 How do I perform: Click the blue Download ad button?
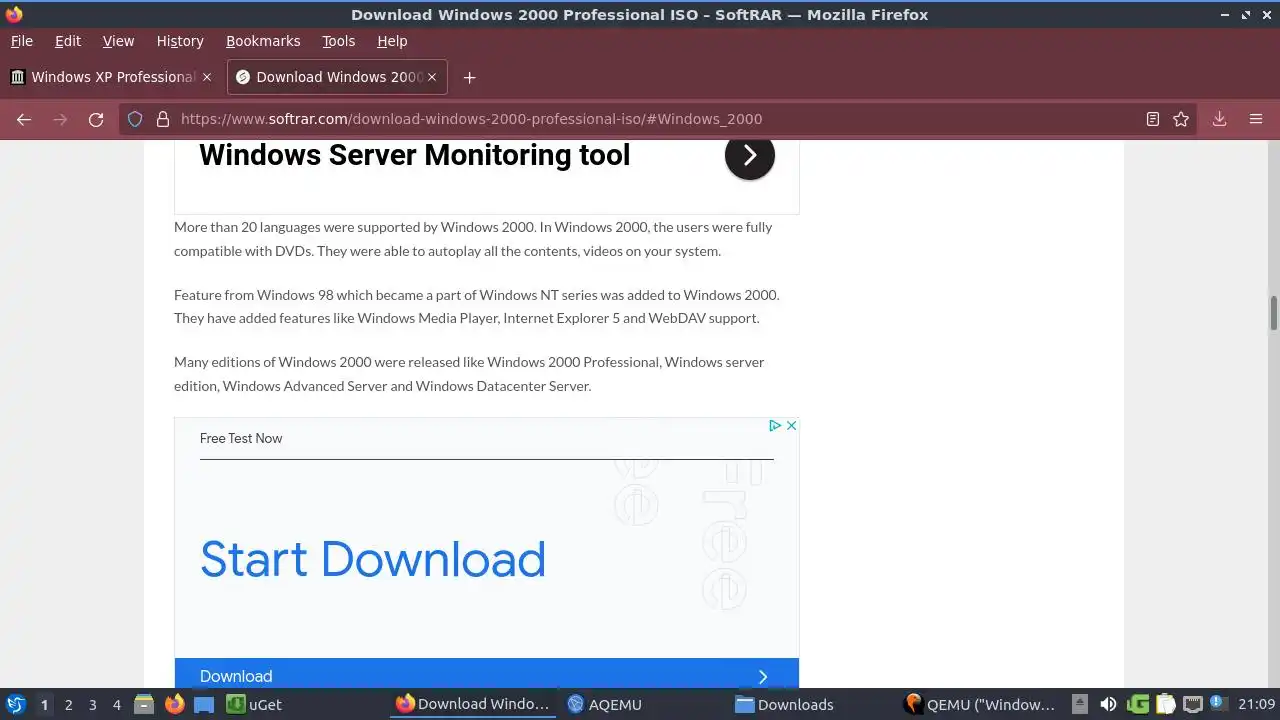pos(487,673)
